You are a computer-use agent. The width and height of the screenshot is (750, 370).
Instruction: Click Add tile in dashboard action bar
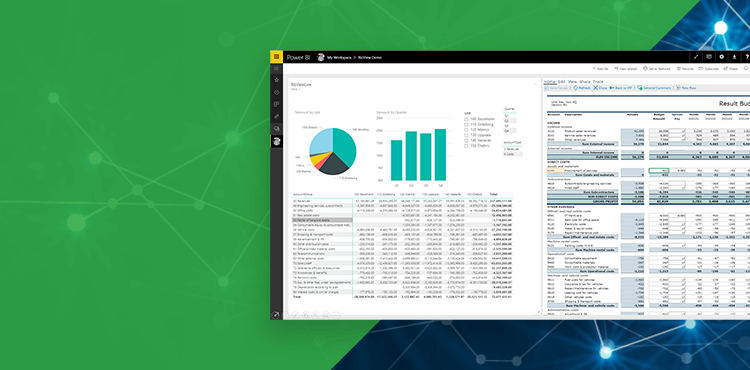(600, 69)
